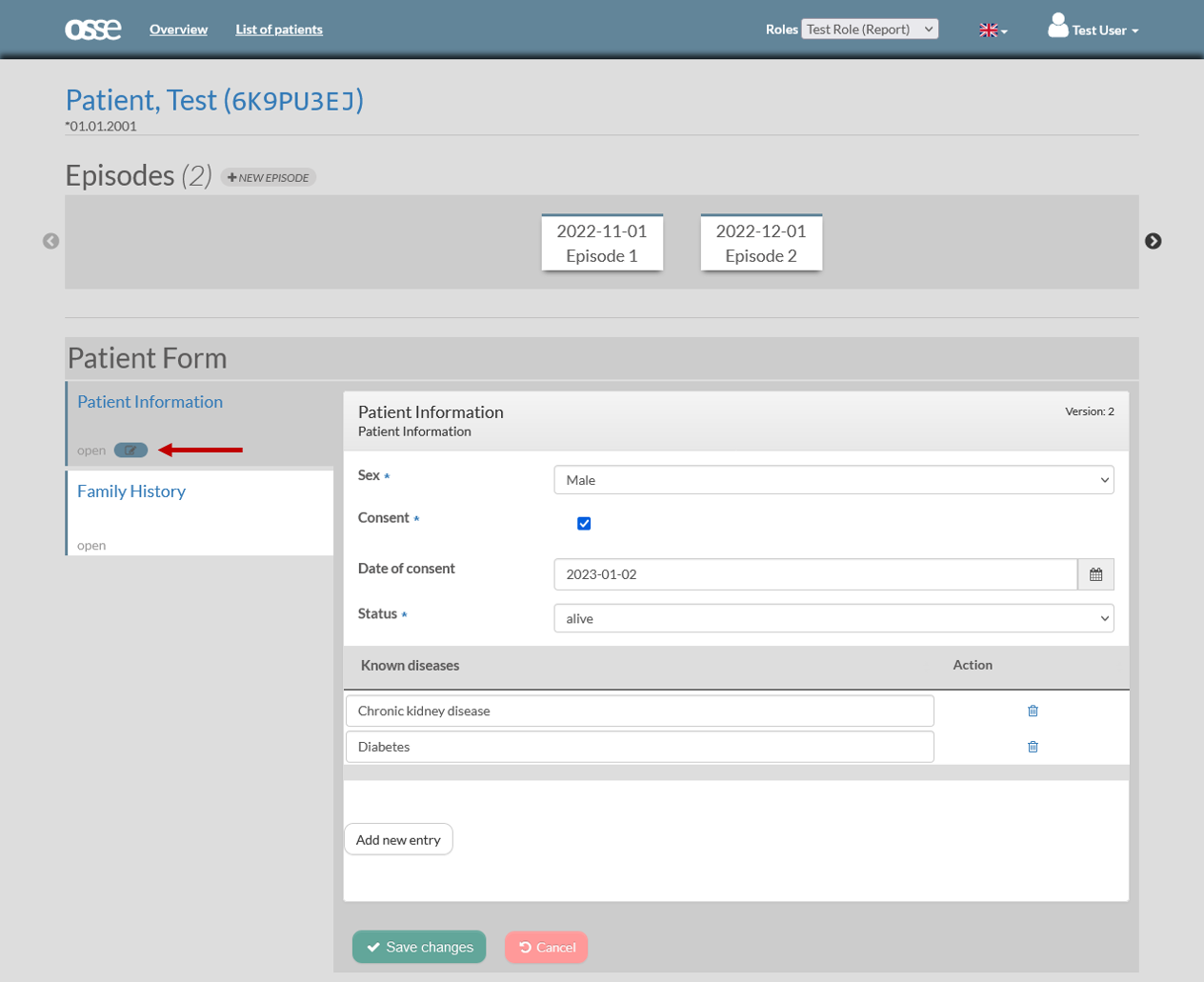Image resolution: width=1204 pixels, height=982 pixels.
Task: Select Episode 1 card
Action: 602,243
